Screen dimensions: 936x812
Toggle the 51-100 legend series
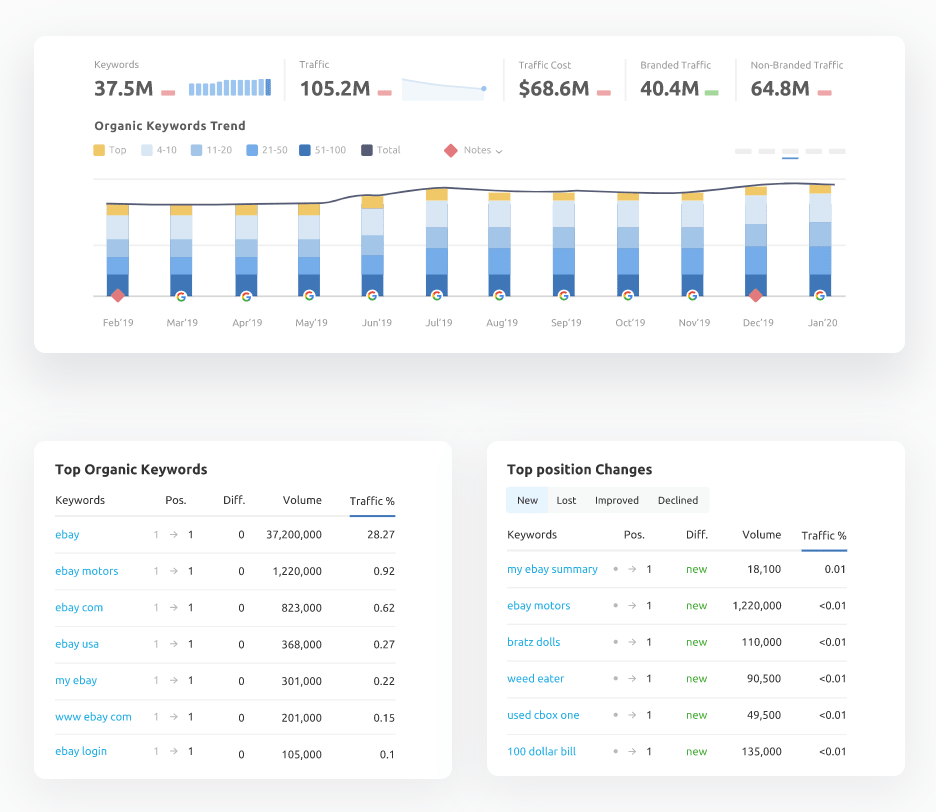pyautogui.click(x=322, y=150)
